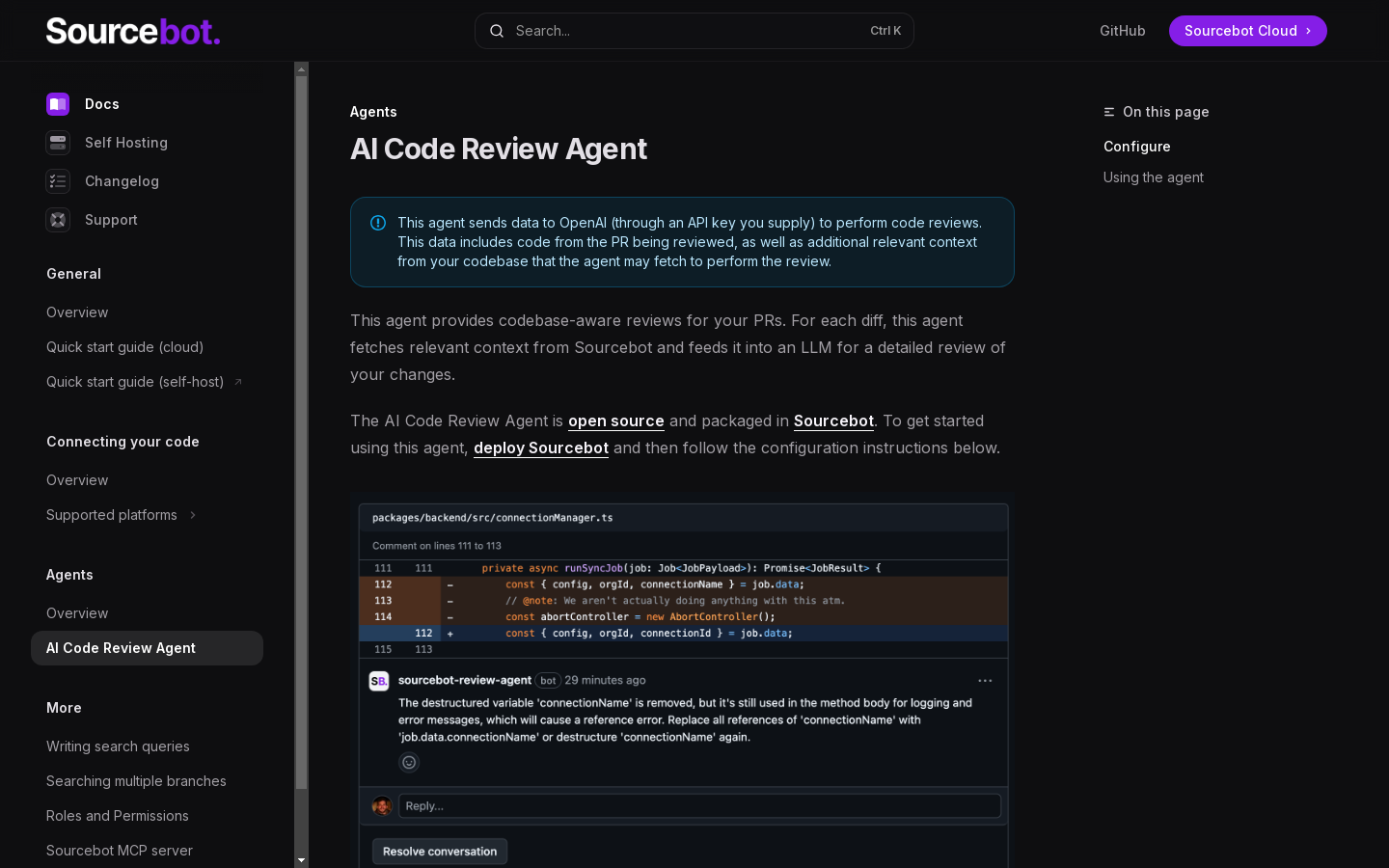The image size is (1389, 868).
Task: Click the bot badge next to agent name
Action: point(548,681)
